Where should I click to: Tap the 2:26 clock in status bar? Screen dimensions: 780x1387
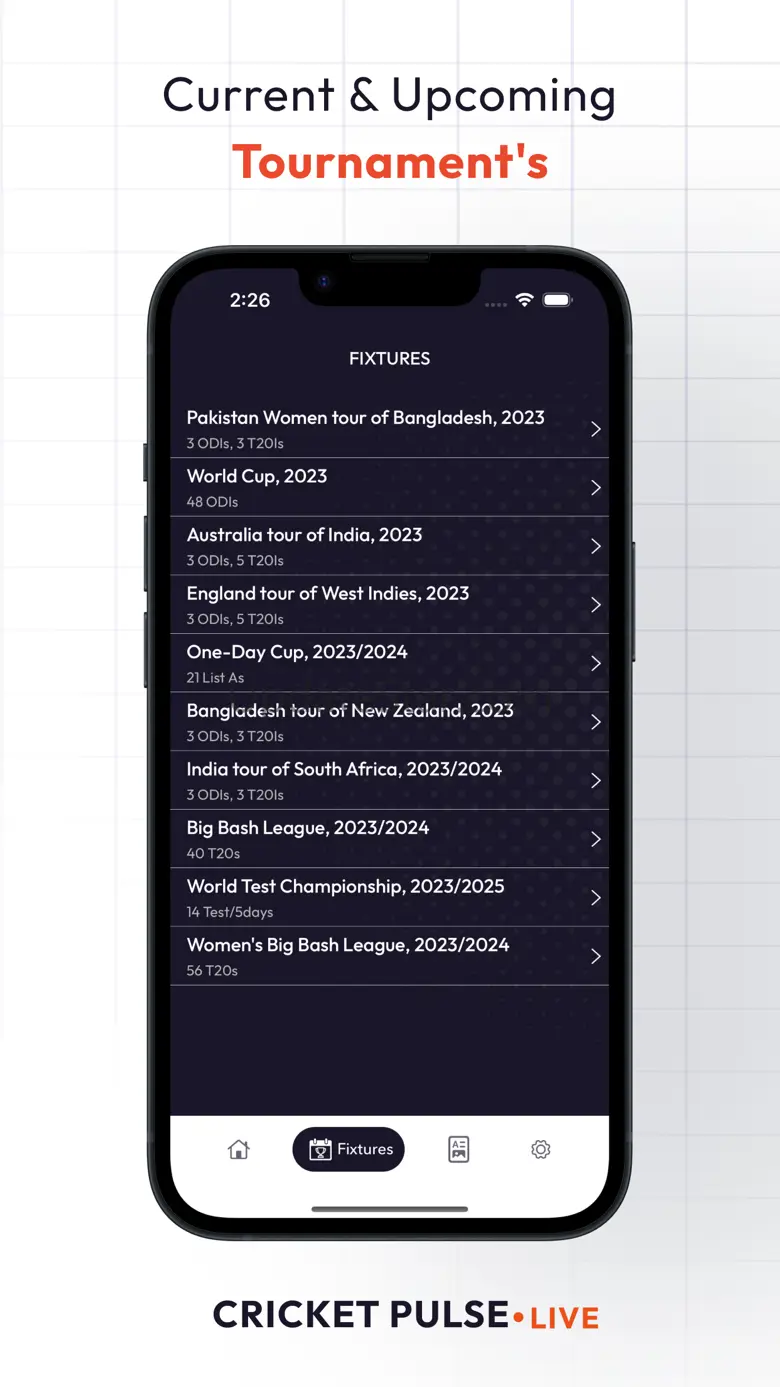tap(250, 300)
